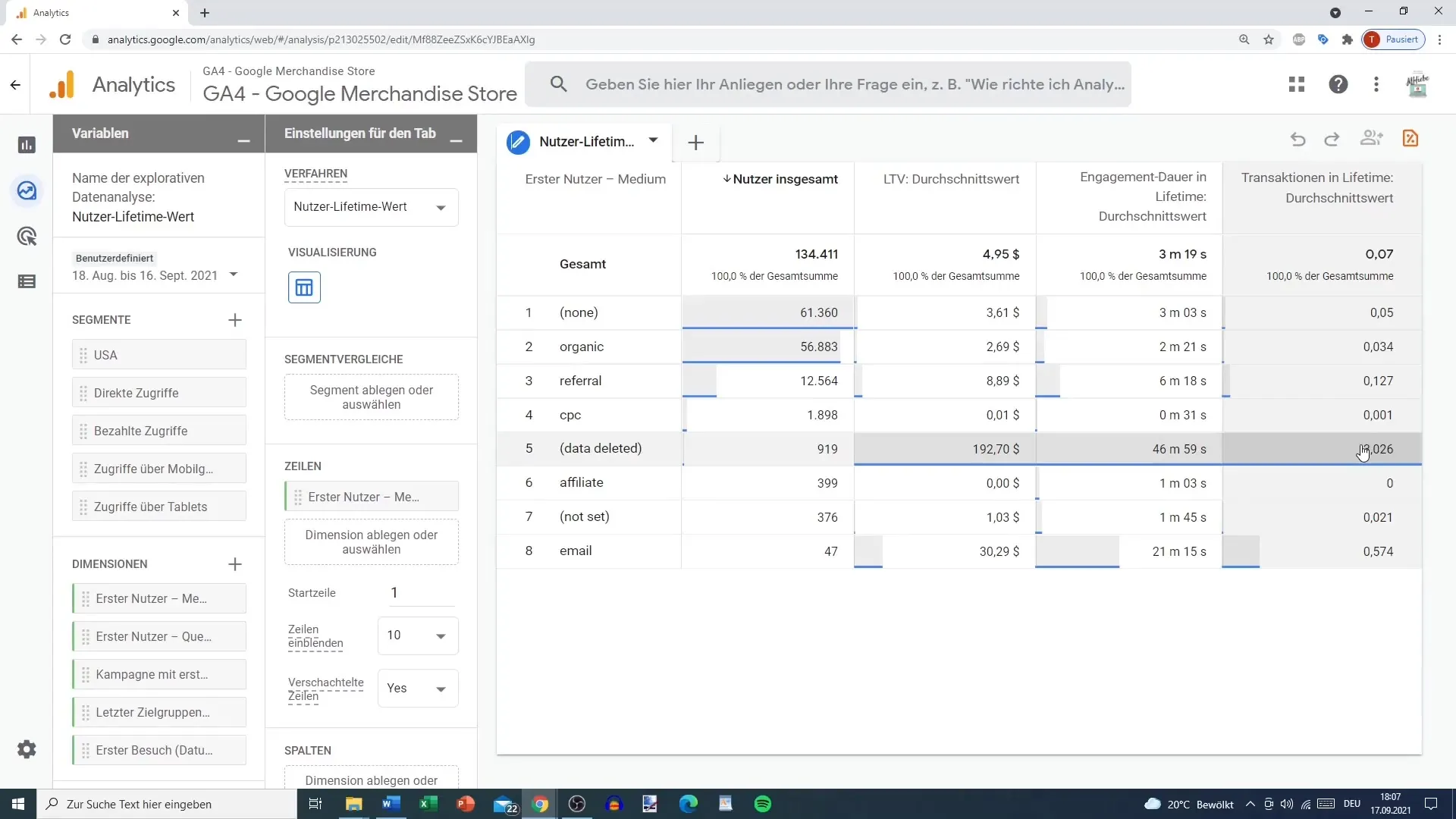Open the Nutzer-Lifetim... tab dropdown arrow
1456x819 pixels.
coord(653,140)
